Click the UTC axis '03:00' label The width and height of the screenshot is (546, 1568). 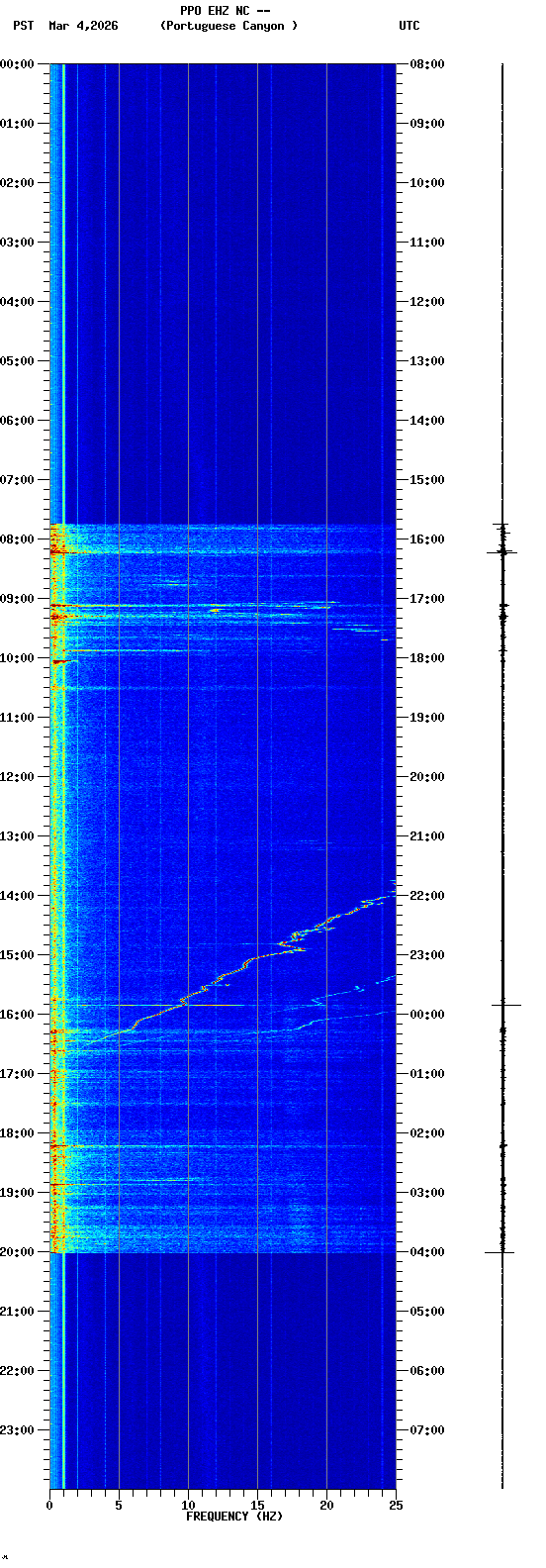[427, 1193]
